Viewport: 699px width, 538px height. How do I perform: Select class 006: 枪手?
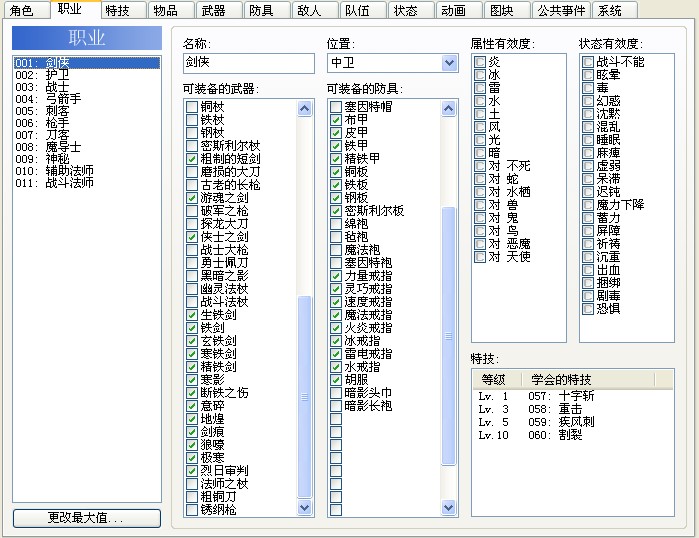pyautogui.click(x=87, y=123)
